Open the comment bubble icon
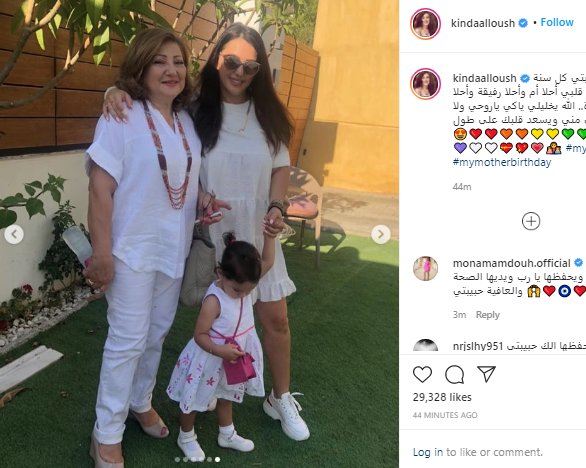The width and height of the screenshot is (586, 468). pos(454,374)
